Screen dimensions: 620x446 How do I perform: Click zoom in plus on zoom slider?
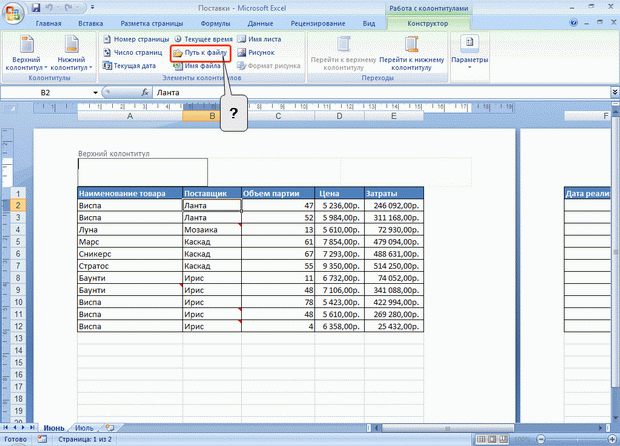pyautogui.click(x=613, y=439)
